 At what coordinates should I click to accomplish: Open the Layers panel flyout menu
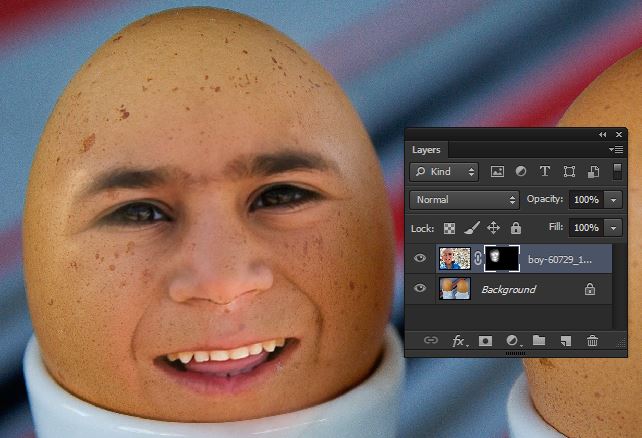click(616, 149)
